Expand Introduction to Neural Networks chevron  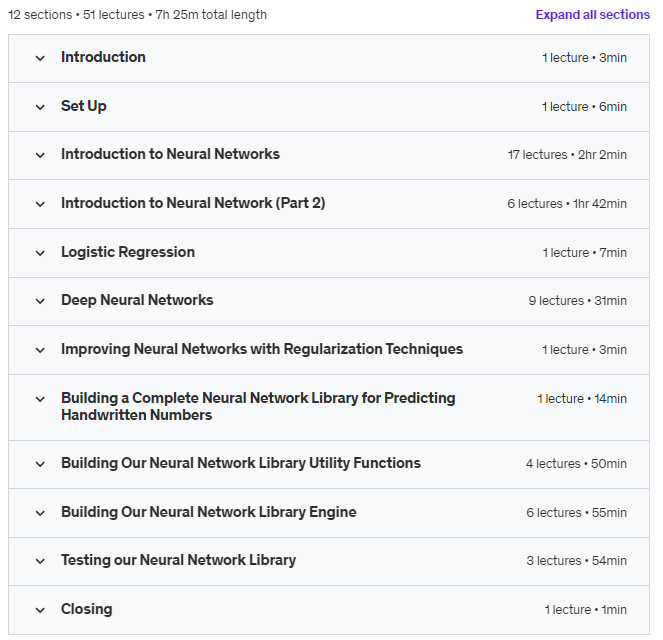pyautogui.click(x=40, y=155)
